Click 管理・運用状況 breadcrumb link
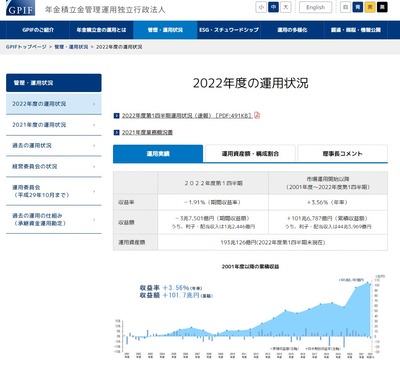This screenshot has width=400, height=368. 71,47
